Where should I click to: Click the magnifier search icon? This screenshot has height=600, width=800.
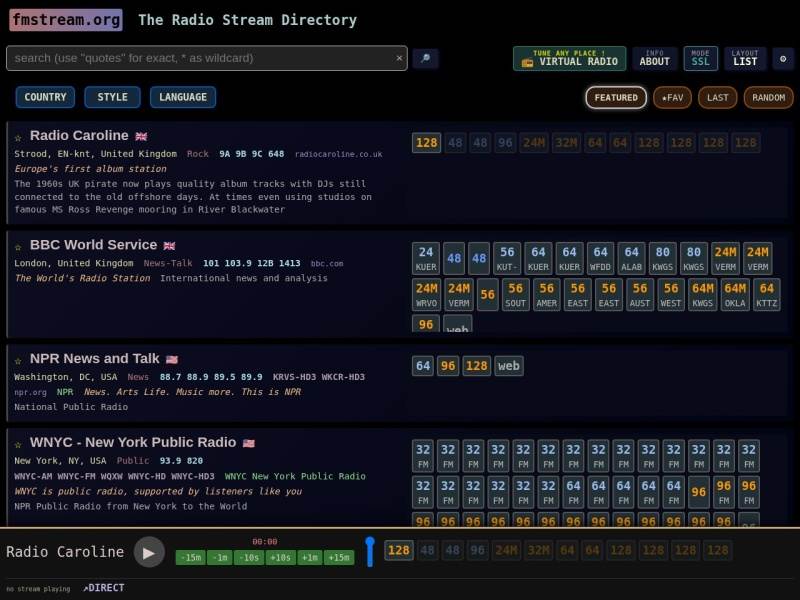(426, 58)
